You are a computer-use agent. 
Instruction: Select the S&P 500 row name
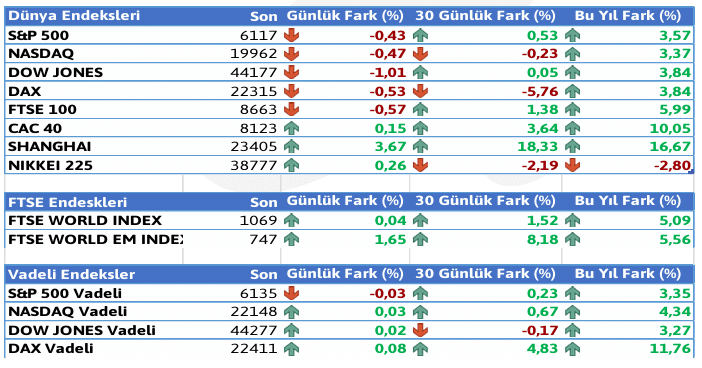(39, 35)
